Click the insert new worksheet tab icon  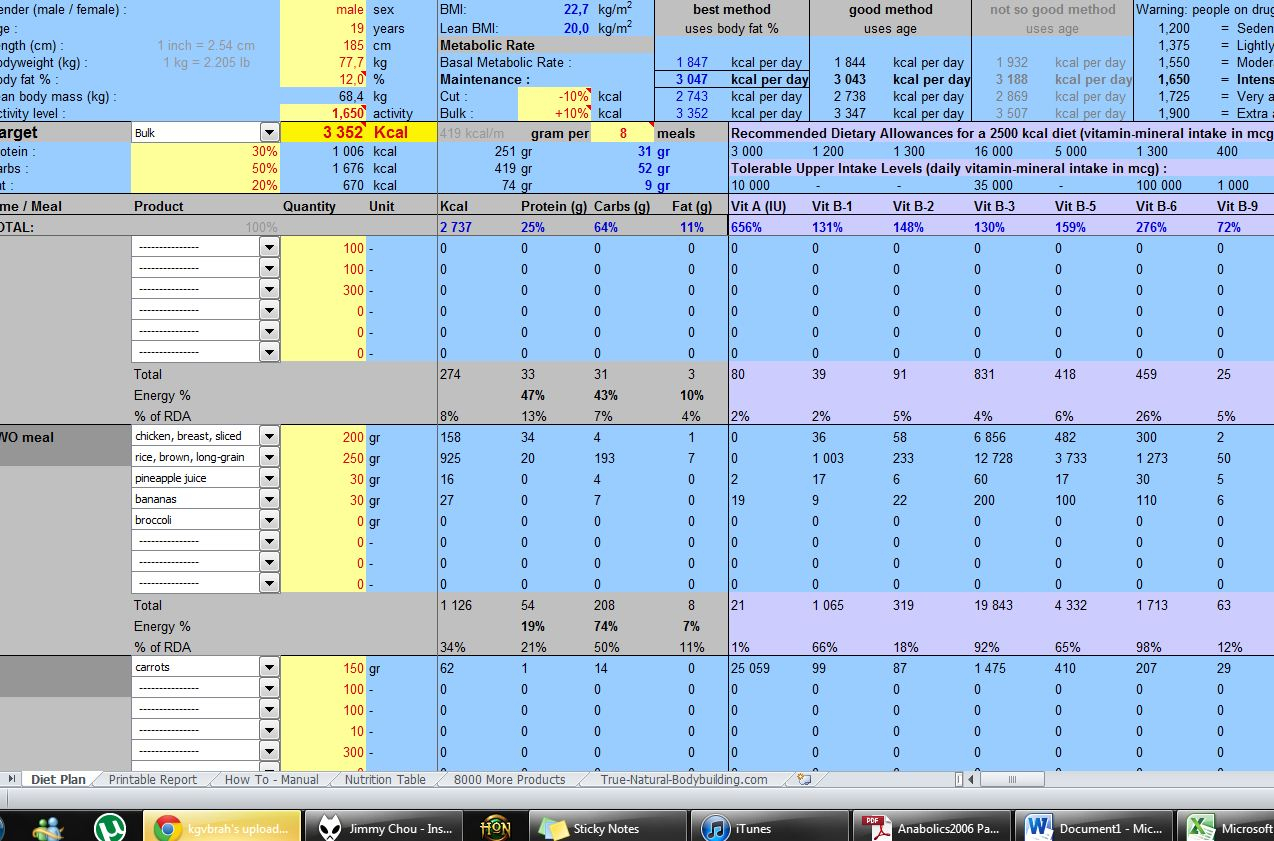tap(804, 779)
